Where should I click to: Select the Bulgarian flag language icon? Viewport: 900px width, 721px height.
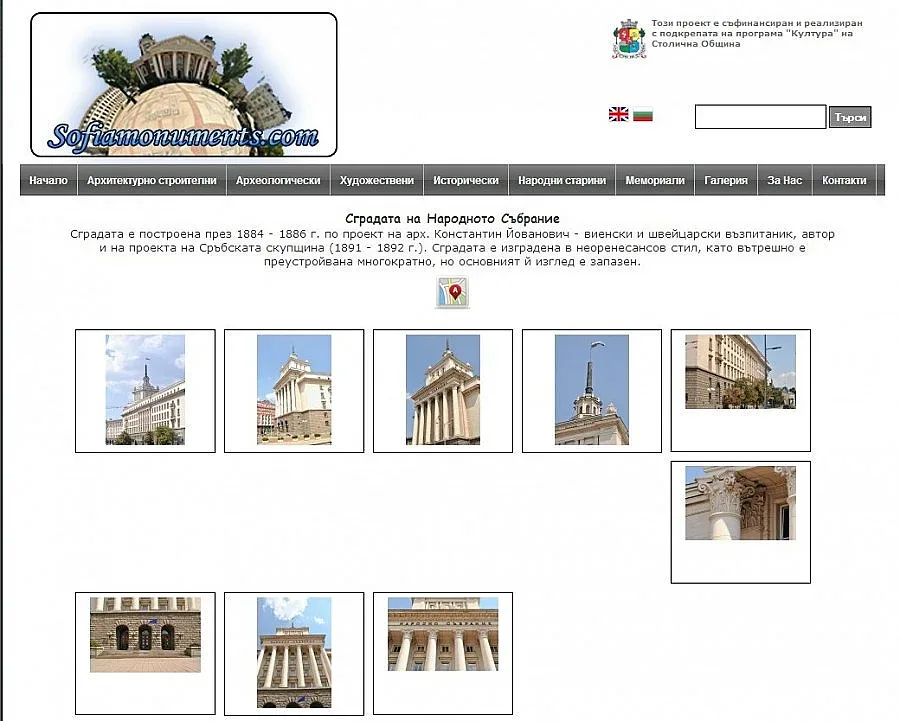(x=643, y=114)
